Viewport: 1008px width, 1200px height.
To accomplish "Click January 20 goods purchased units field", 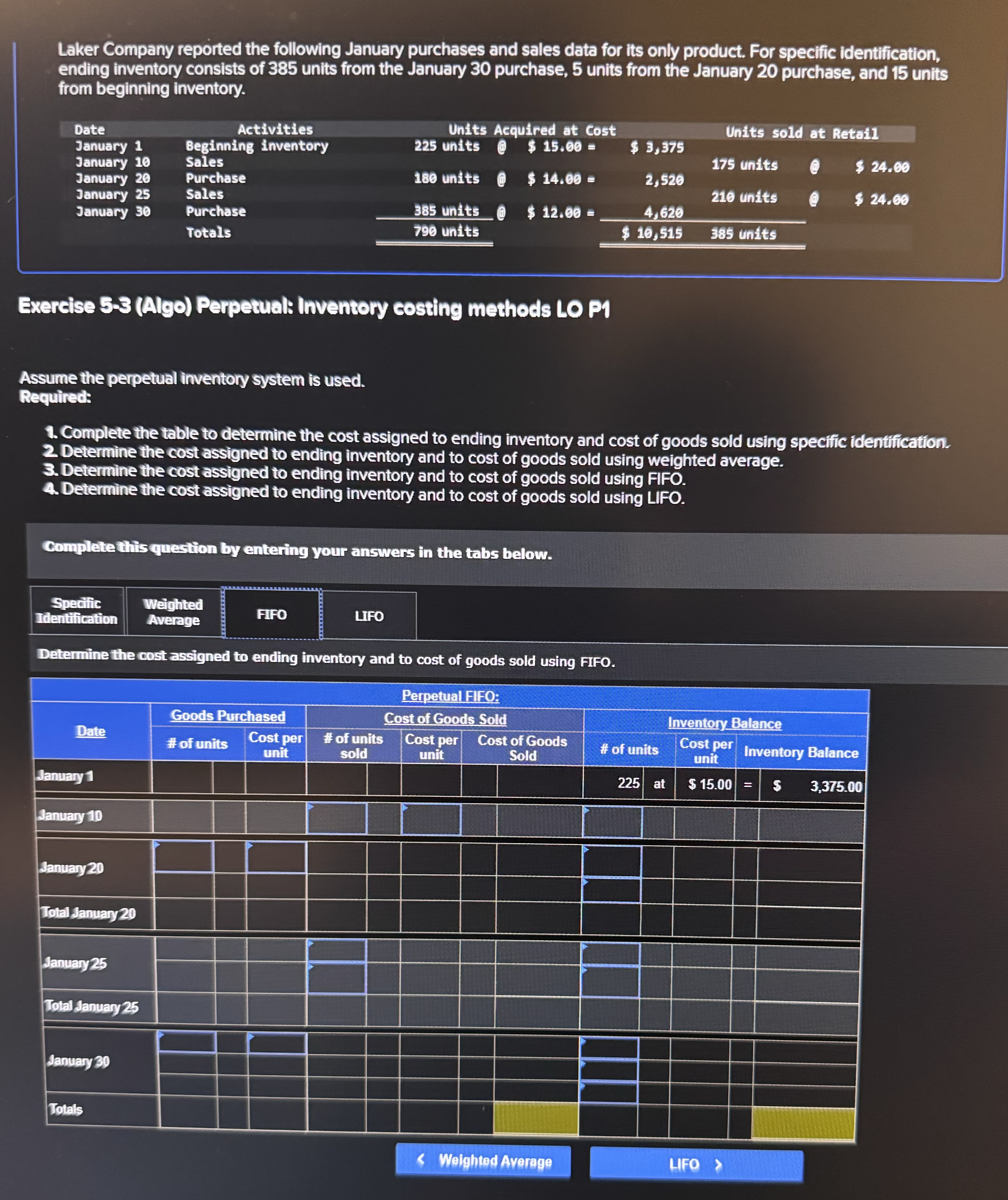I will point(184,856).
